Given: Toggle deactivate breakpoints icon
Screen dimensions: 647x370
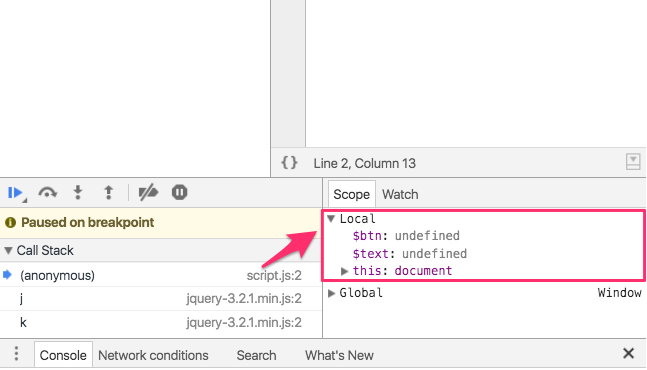Looking at the screenshot, I should coord(148,193).
